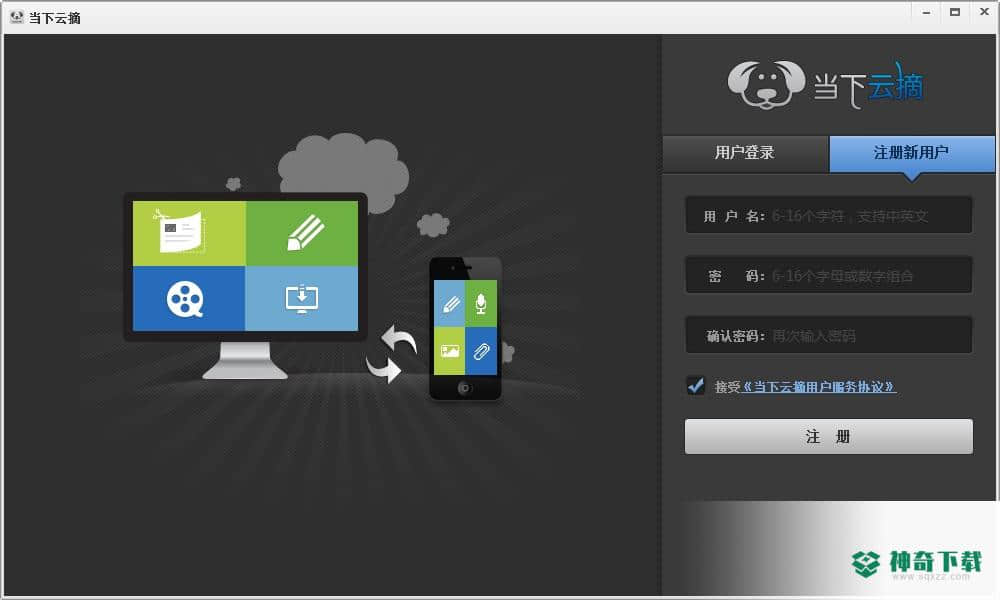Select the 注册新用户 tab
The height and width of the screenshot is (600, 1000).
912,153
